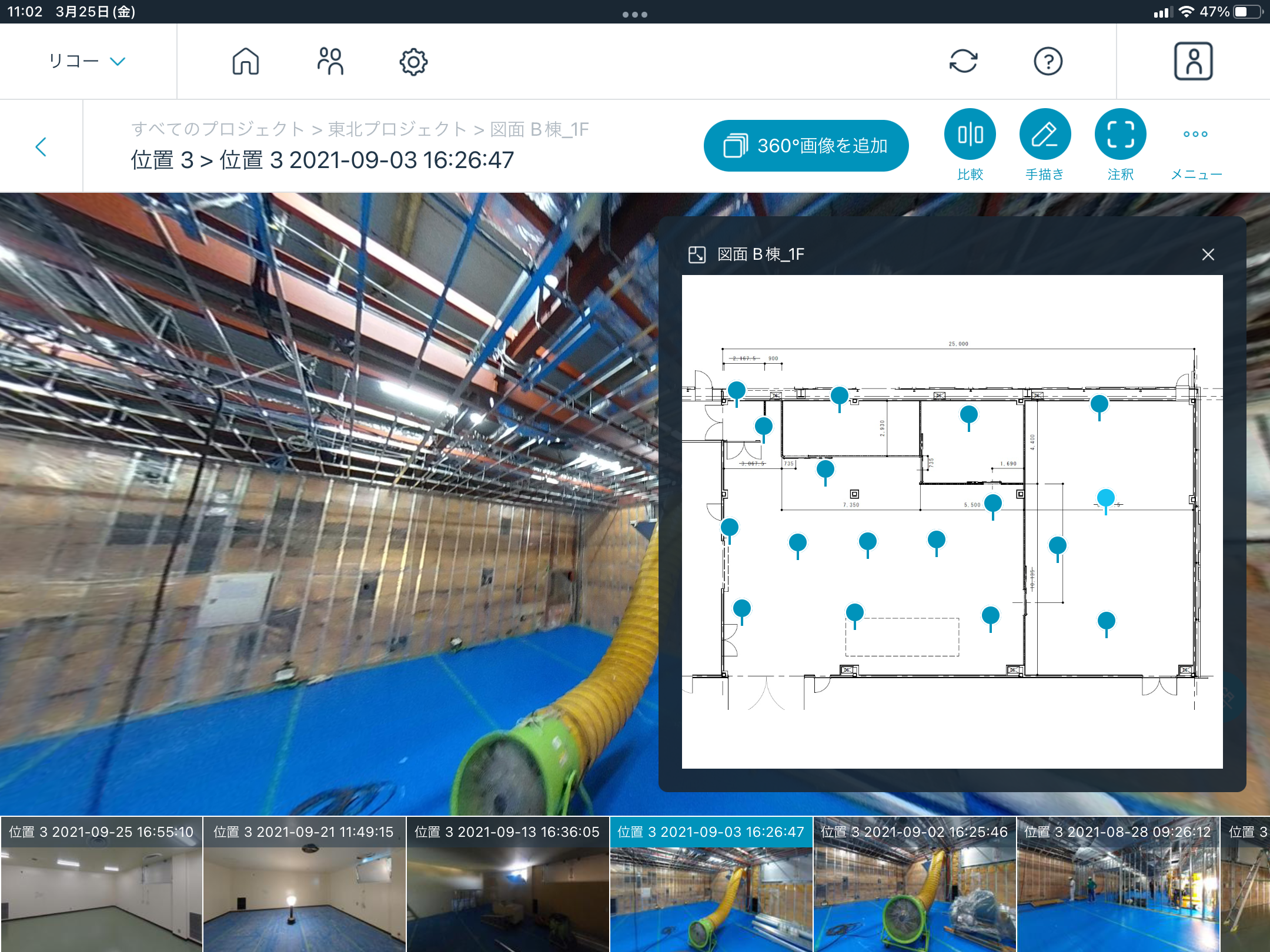Screen dimensions: 1270x952
Task: Click the 360°画像を追加 button
Action: click(806, 146)
